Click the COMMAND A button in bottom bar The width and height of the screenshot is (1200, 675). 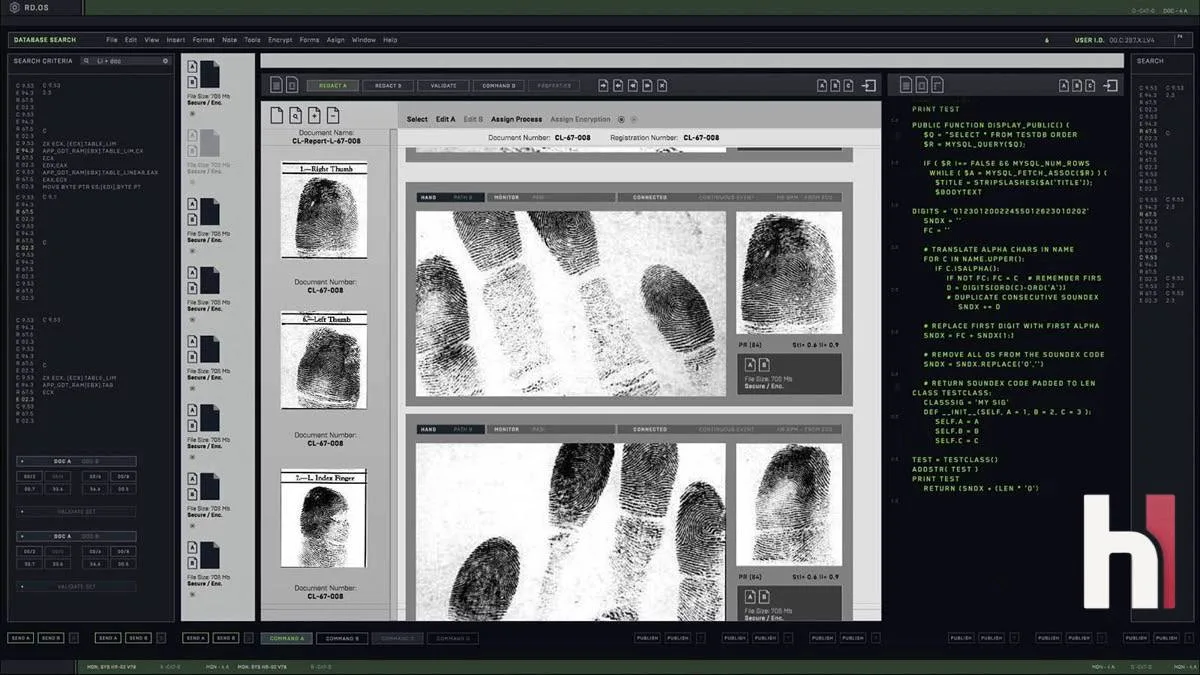(x=287, y=638)
